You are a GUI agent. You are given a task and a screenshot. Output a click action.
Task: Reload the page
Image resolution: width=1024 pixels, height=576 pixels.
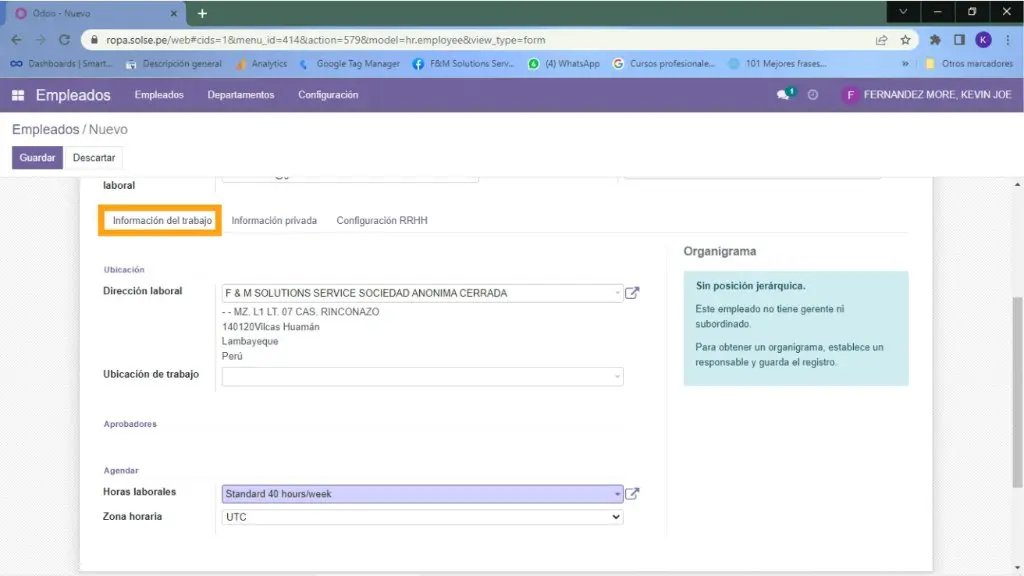tap(65, 40)
